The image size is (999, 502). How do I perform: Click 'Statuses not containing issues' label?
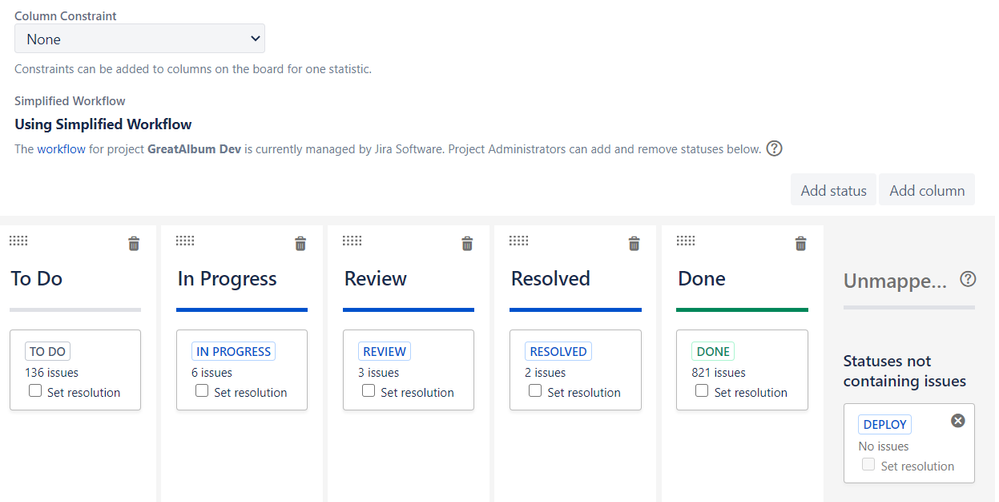click(x=905, y=371)
